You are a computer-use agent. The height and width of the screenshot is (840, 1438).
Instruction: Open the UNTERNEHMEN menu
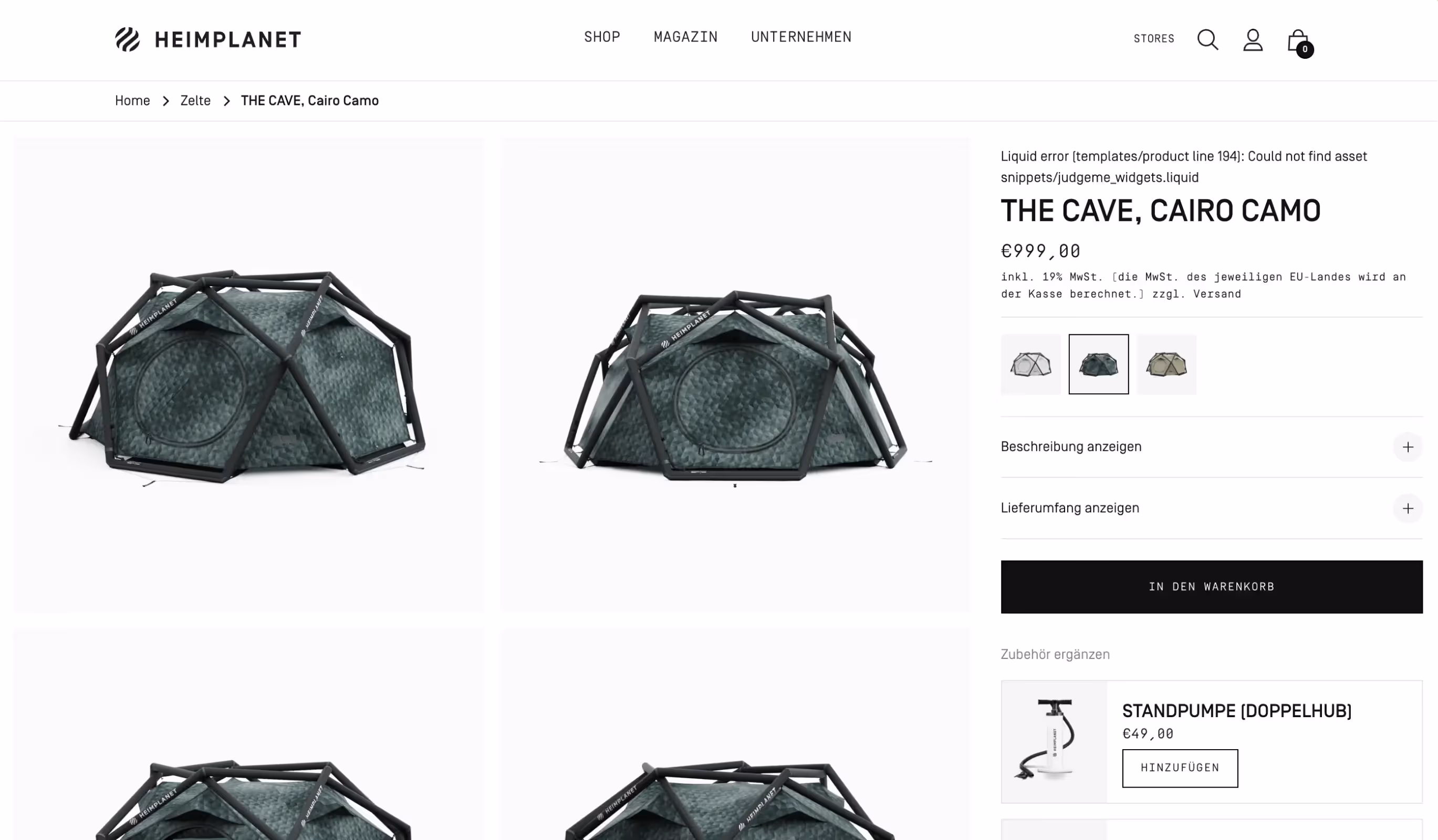point(801,37)
